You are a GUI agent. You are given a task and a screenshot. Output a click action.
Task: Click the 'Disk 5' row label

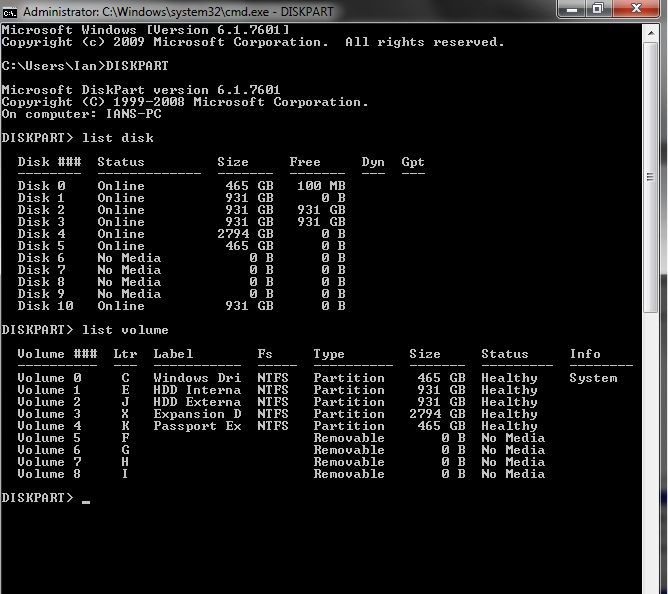[x=41, y=246]
